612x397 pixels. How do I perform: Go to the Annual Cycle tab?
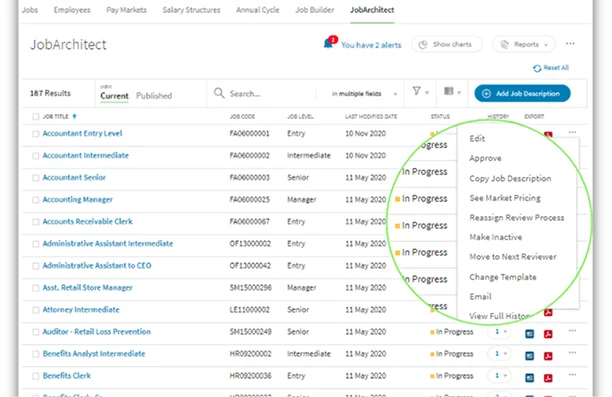point(258,10)
